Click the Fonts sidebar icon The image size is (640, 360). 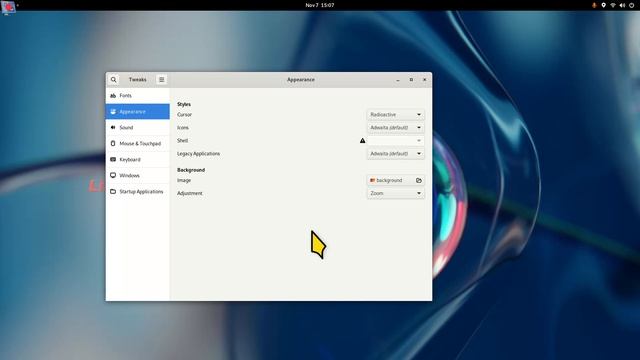coord(113,96)
